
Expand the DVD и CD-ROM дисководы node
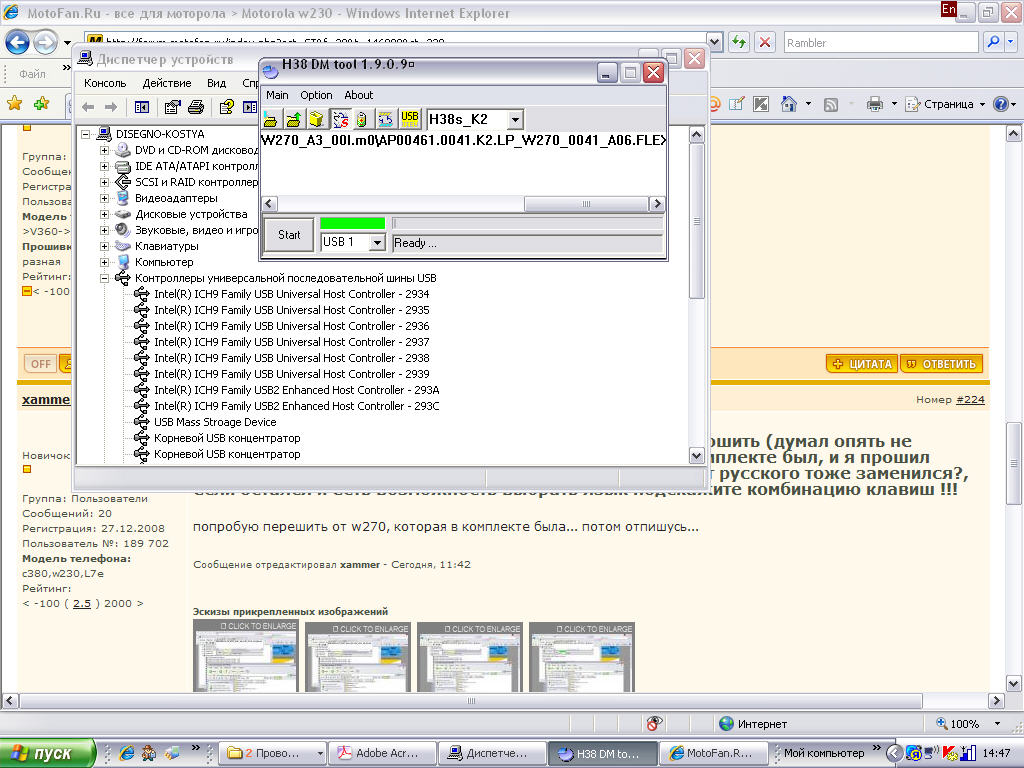[104, 150]
